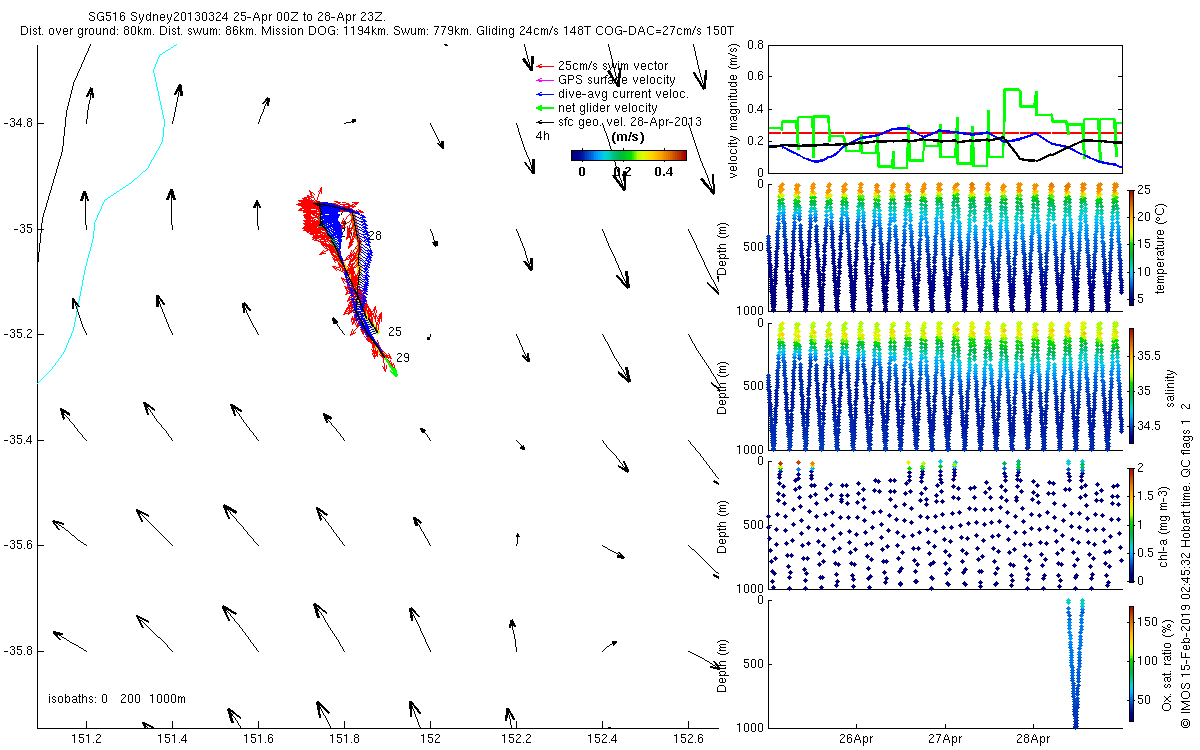Click legend text 'sfc geo. vel. 28-Apr-2013'
Screen dimensions: 1200x750
click(x=630, y=122)
